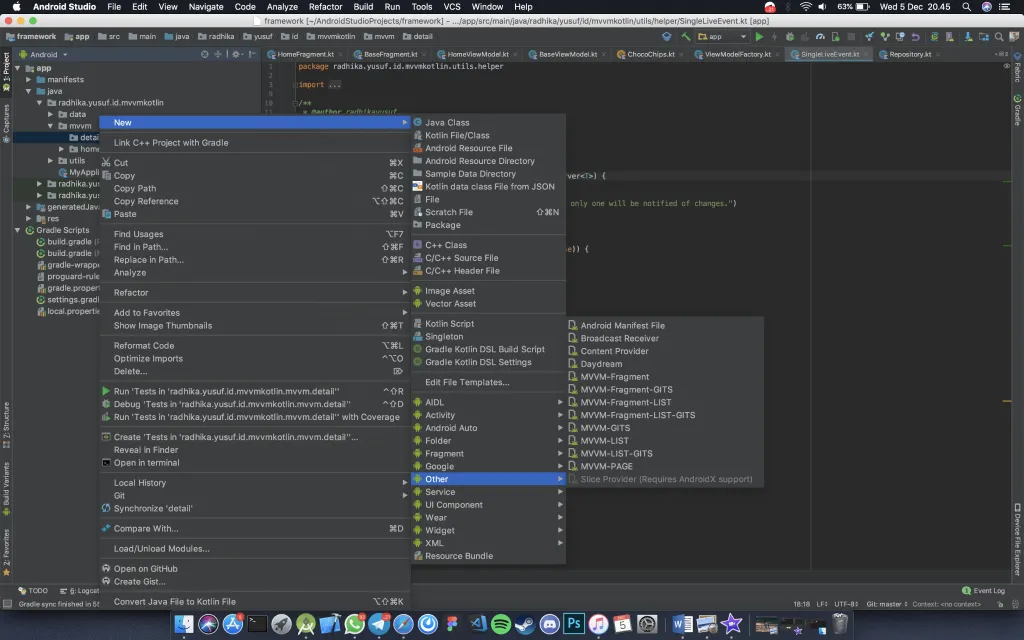
Task: Click the Wi-Fi icon in macOS menu bar
Action: tap(806, 7)
